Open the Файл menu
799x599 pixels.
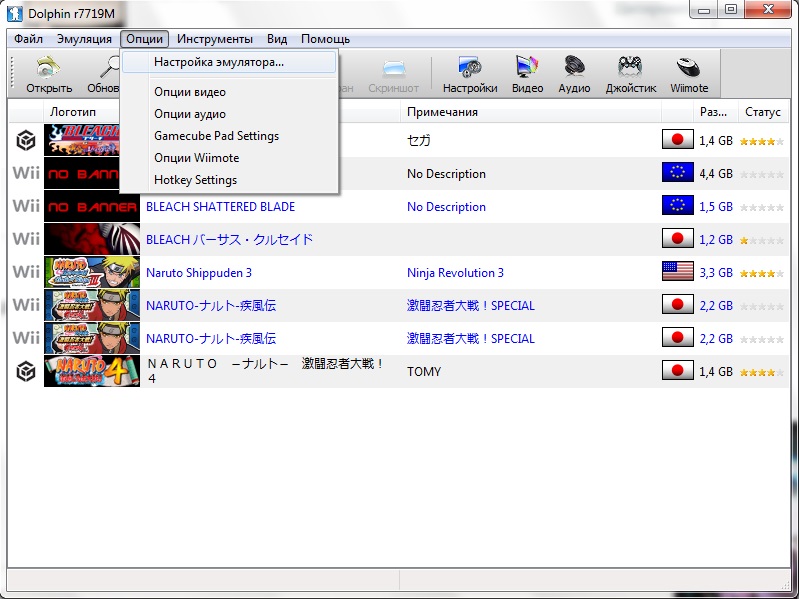29,39
